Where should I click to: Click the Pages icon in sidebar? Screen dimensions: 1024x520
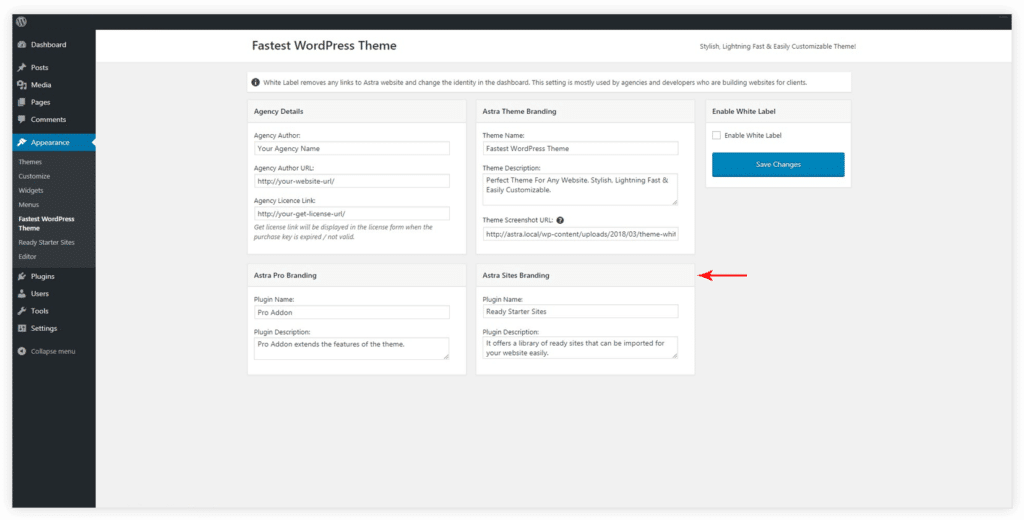[x=22, y=102]
